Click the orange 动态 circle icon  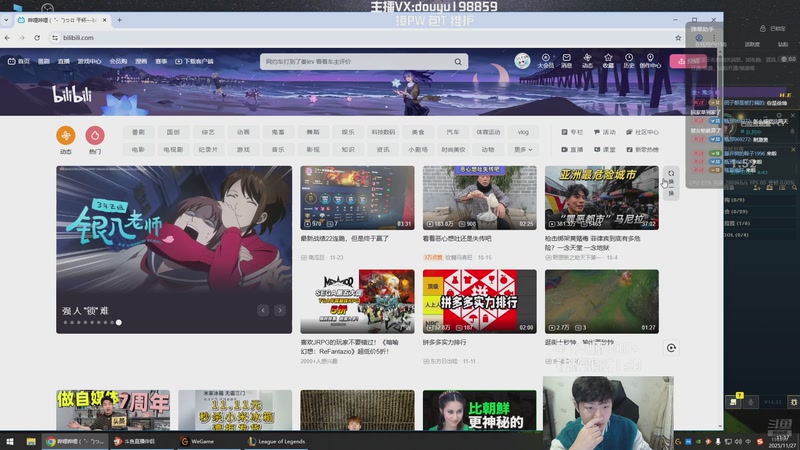coord(66,136)
